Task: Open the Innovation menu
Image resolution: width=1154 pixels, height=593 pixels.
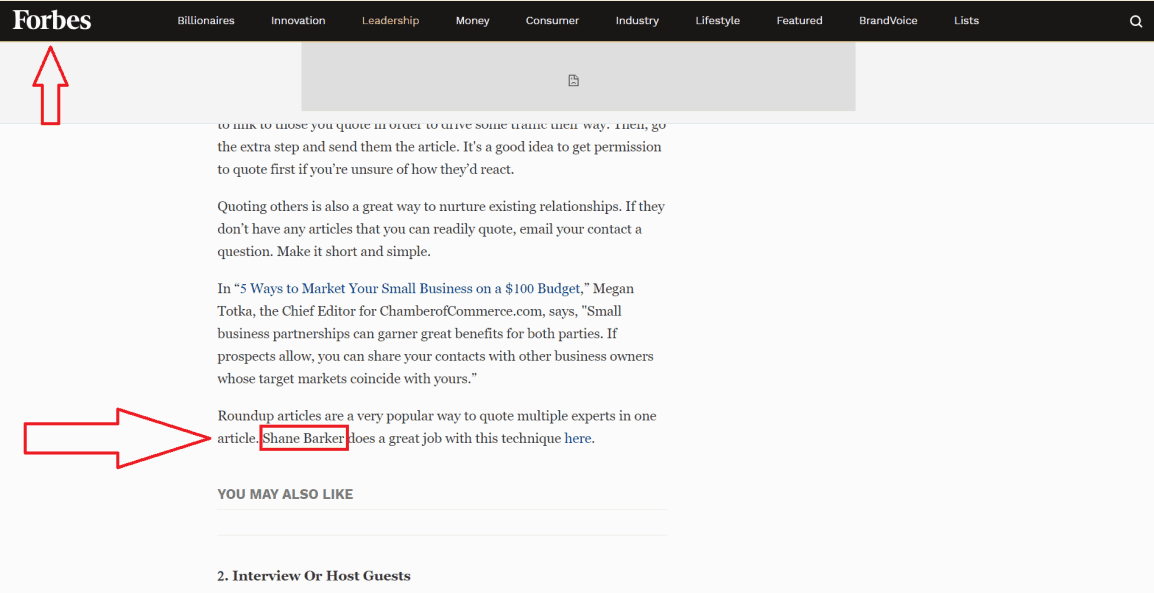Action: click(x=298, y=21)
